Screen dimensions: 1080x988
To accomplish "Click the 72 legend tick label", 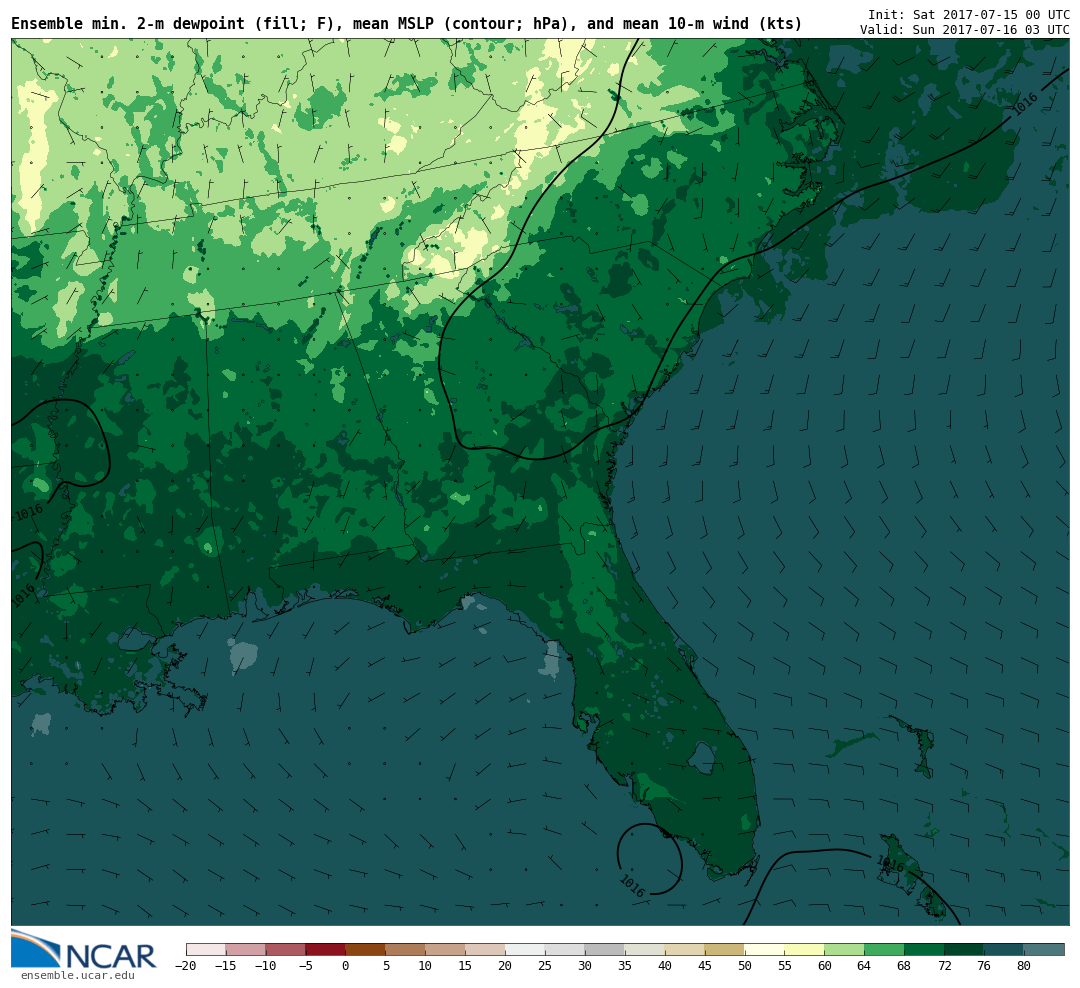I will point(944,966).
